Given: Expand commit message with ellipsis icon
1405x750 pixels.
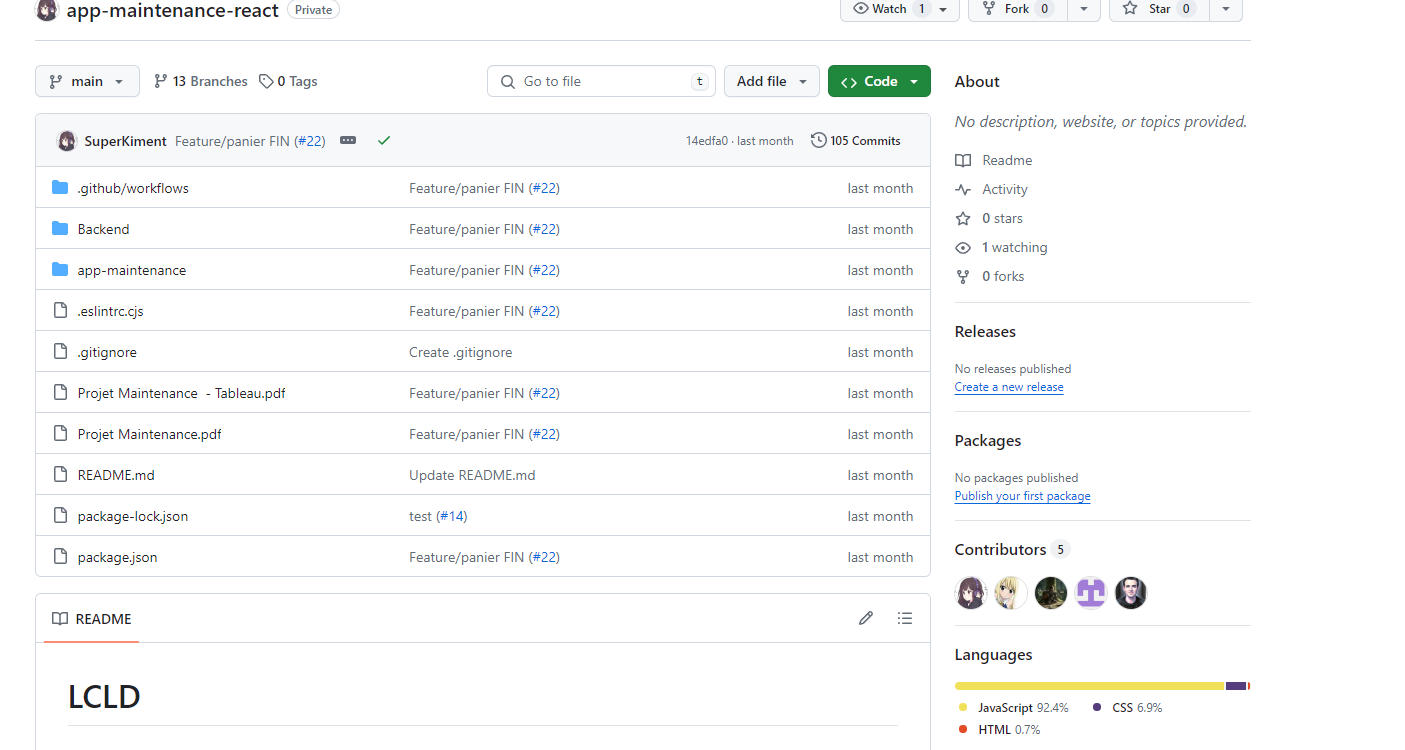Looking at the screenshot, I should point(348,141).
